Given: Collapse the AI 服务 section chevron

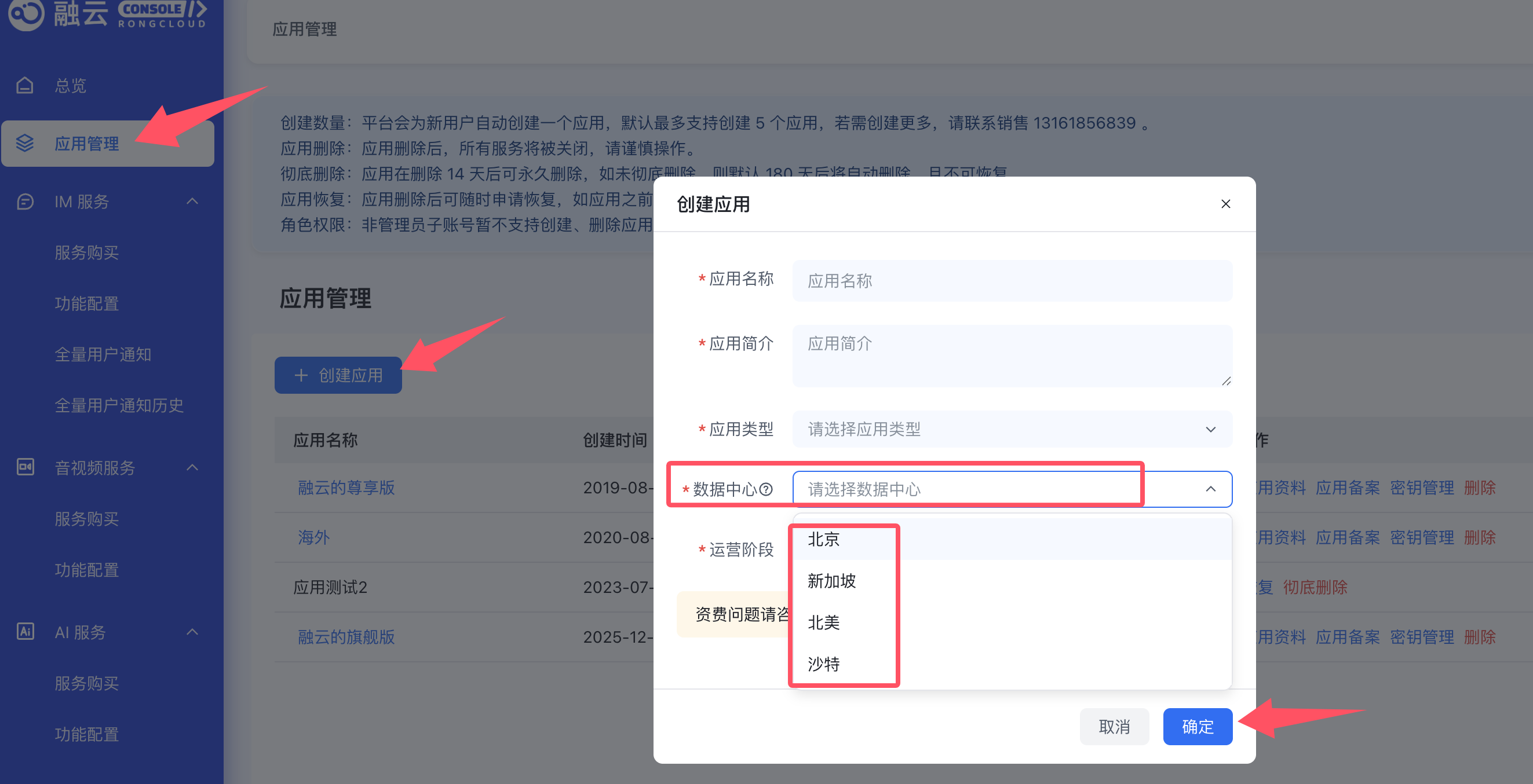Looking at the screenshot, I should coord(192,632).
